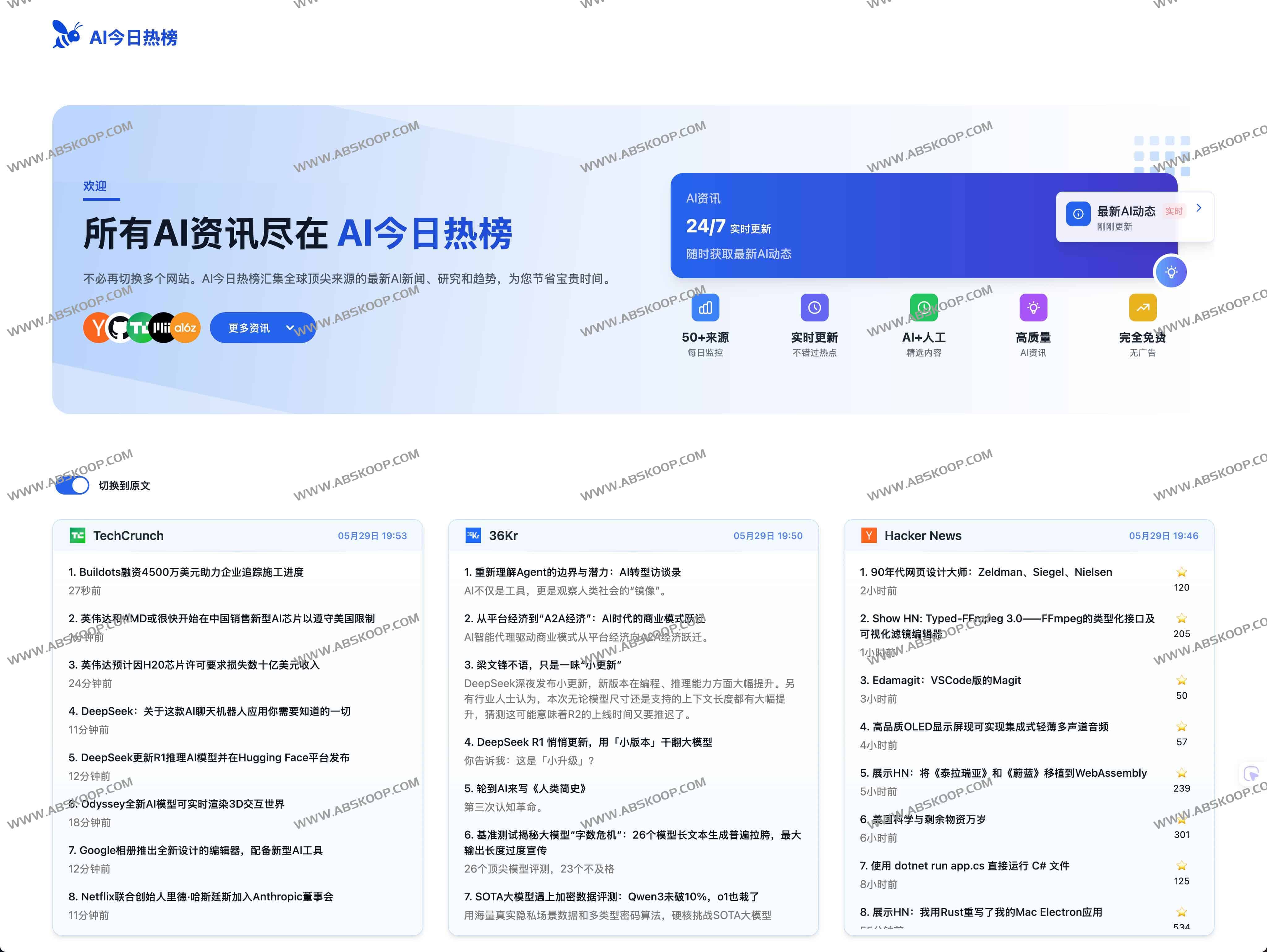Click the 高质量 lightbulb icon
Viewport: 1267px width, 952px height.
1033,308
